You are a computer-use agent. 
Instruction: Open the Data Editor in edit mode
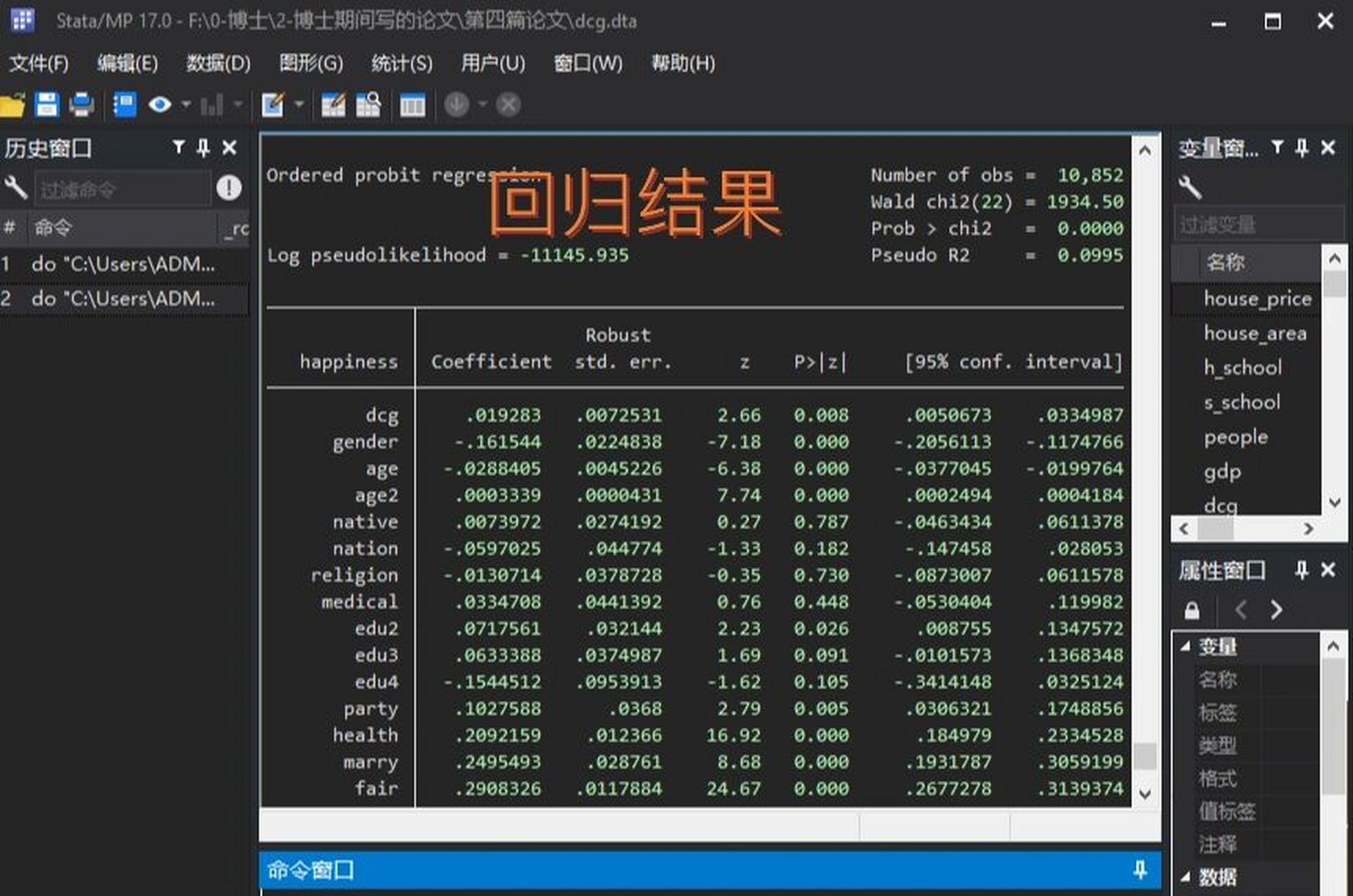click(333, 104)
